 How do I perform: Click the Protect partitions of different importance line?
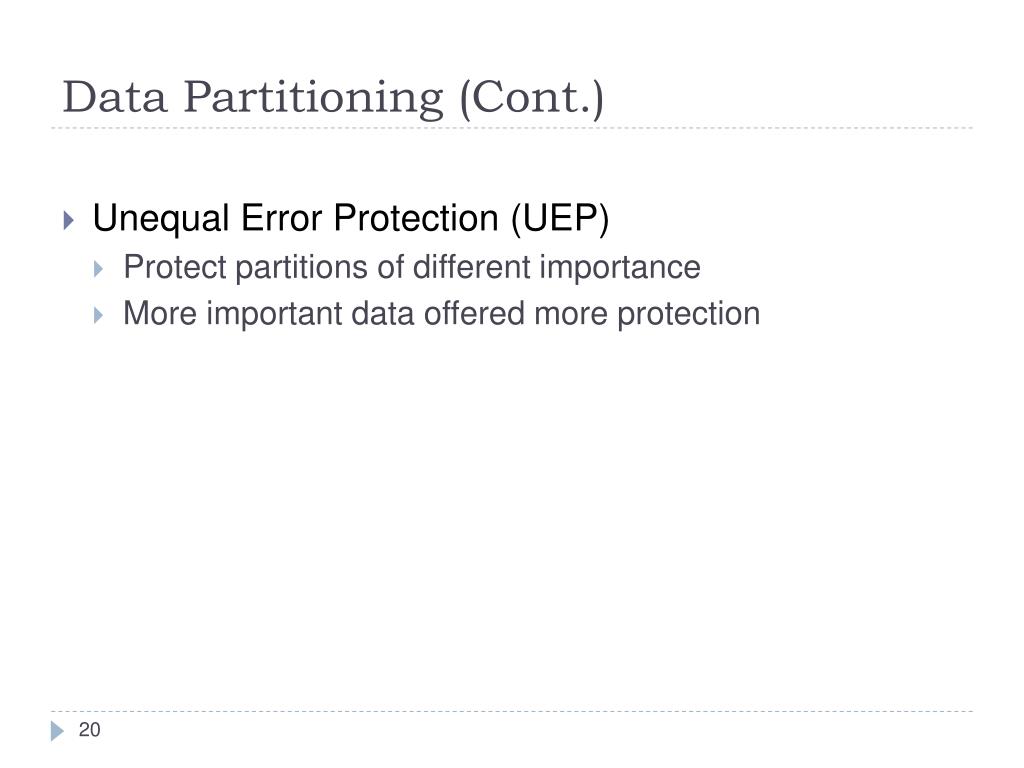tap(412, 267)
